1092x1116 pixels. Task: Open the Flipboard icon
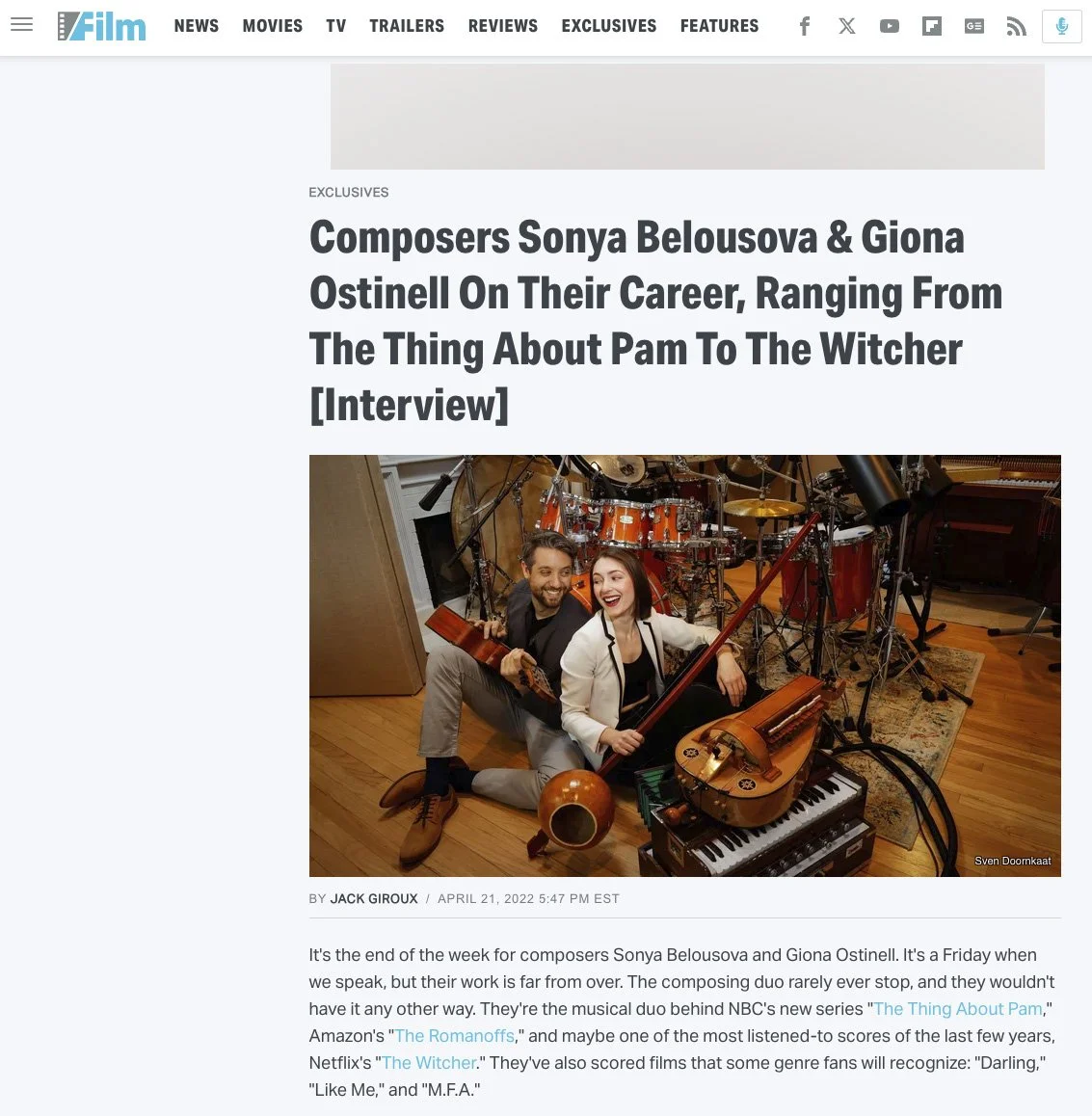pos(931,26)
